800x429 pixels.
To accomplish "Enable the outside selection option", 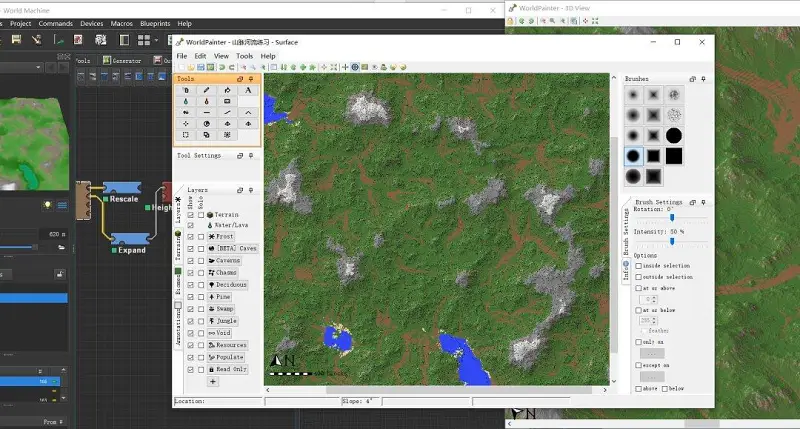I will point(639,277).
